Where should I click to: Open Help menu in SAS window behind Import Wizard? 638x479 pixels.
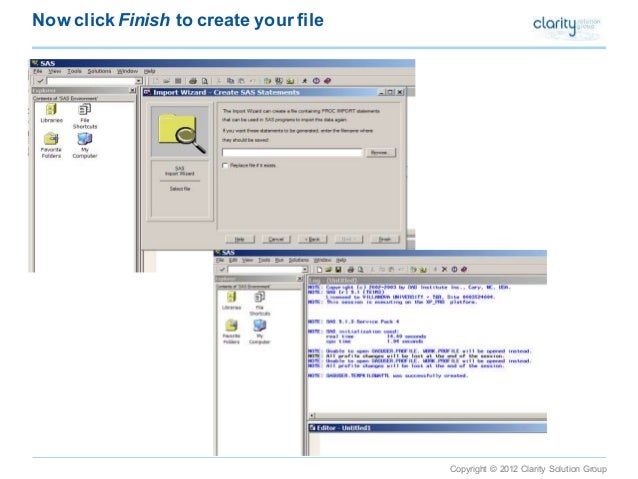[x=150, y=71]
